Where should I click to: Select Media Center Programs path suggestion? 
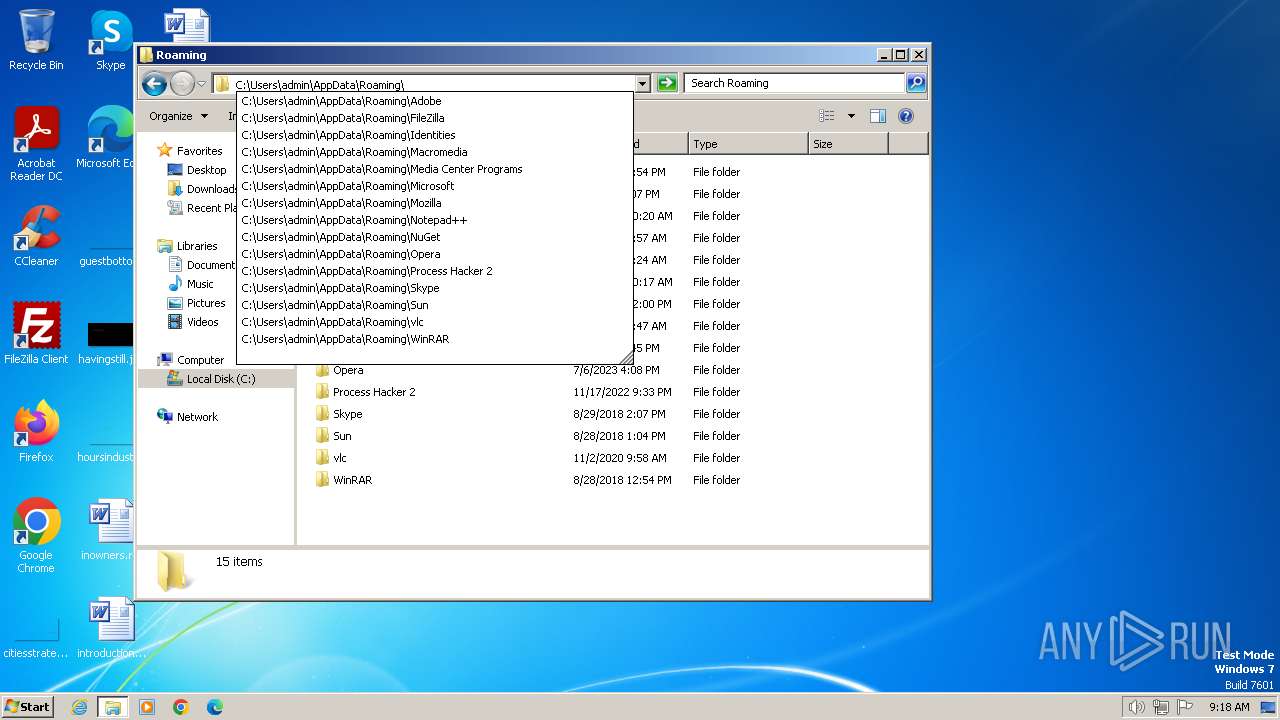click(x=435, y=169)
